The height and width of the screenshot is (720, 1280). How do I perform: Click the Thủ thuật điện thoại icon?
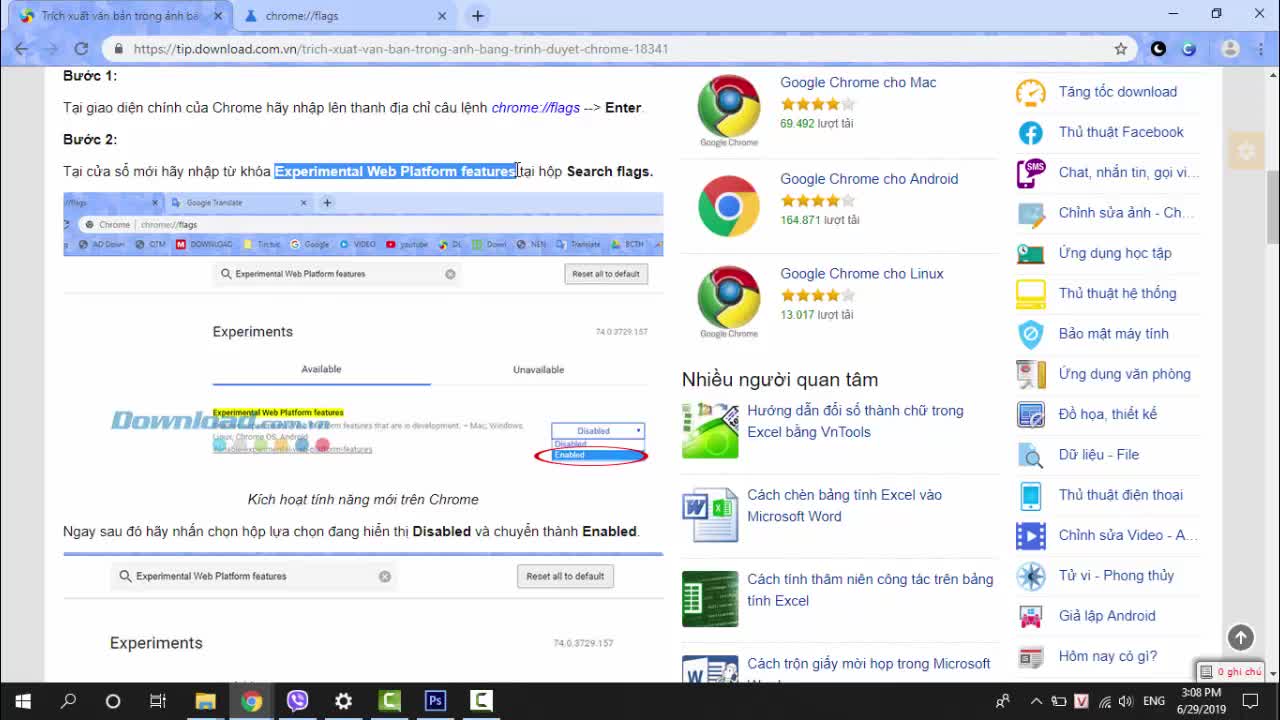pyautogui.click(x=1030, y=495)
